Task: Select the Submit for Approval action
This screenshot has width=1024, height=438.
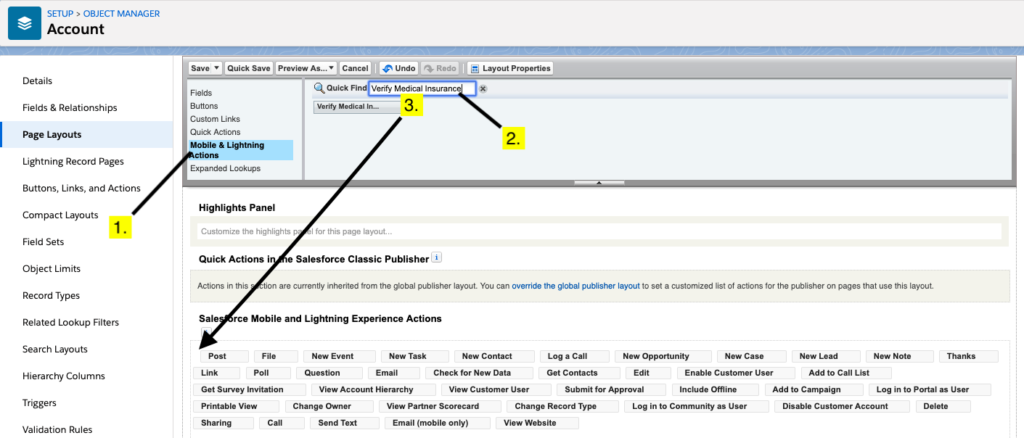Action: (611, 389)
